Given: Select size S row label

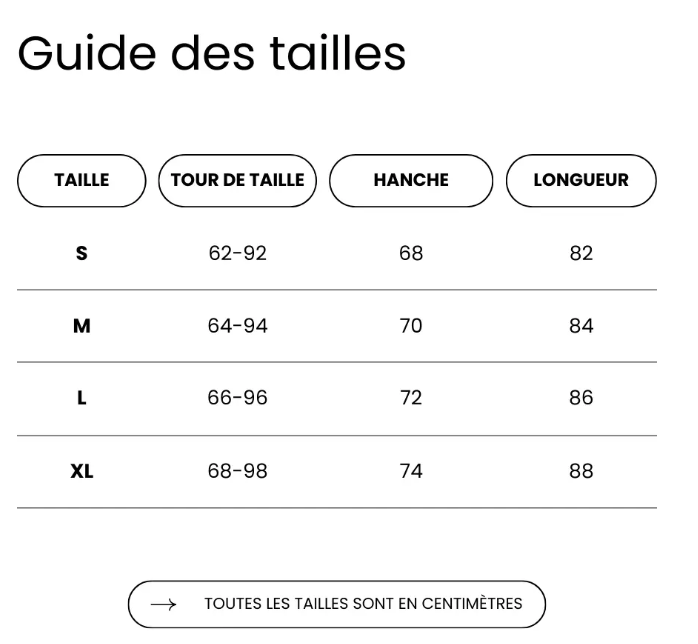Looking at the screenshot, I should click(x=81, y=254).
